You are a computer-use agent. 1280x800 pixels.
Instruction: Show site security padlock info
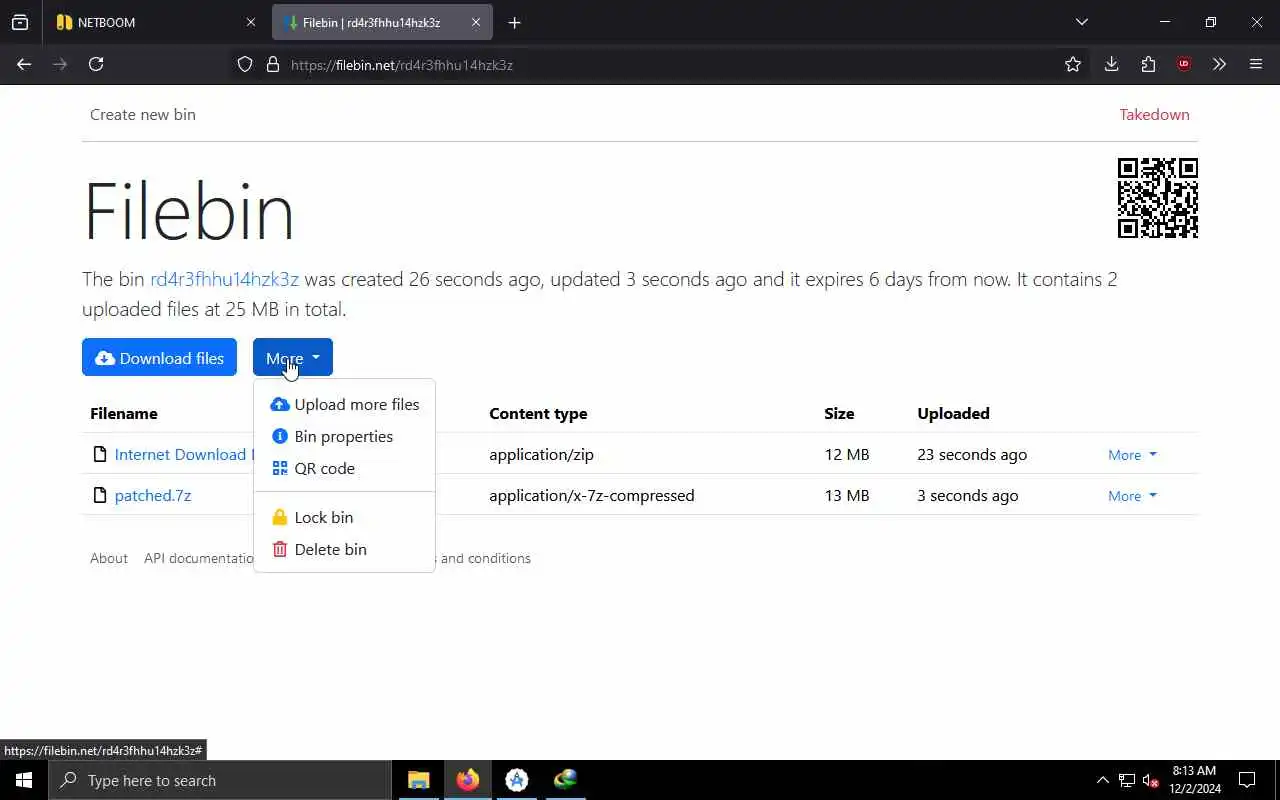[x=272, y=64]
